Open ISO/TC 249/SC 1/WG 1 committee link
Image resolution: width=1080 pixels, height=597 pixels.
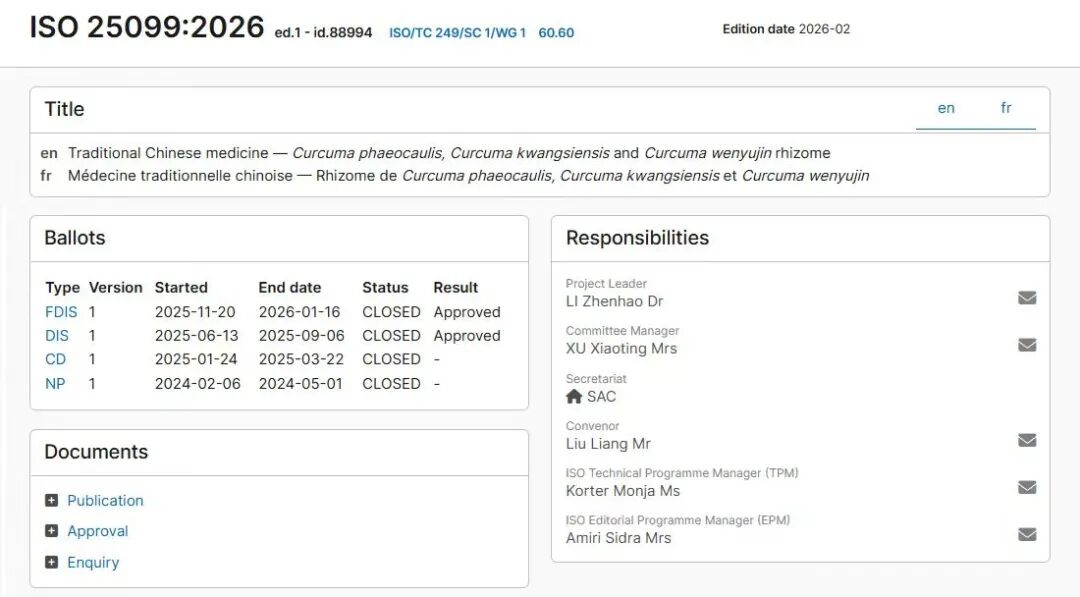(457, 33)
